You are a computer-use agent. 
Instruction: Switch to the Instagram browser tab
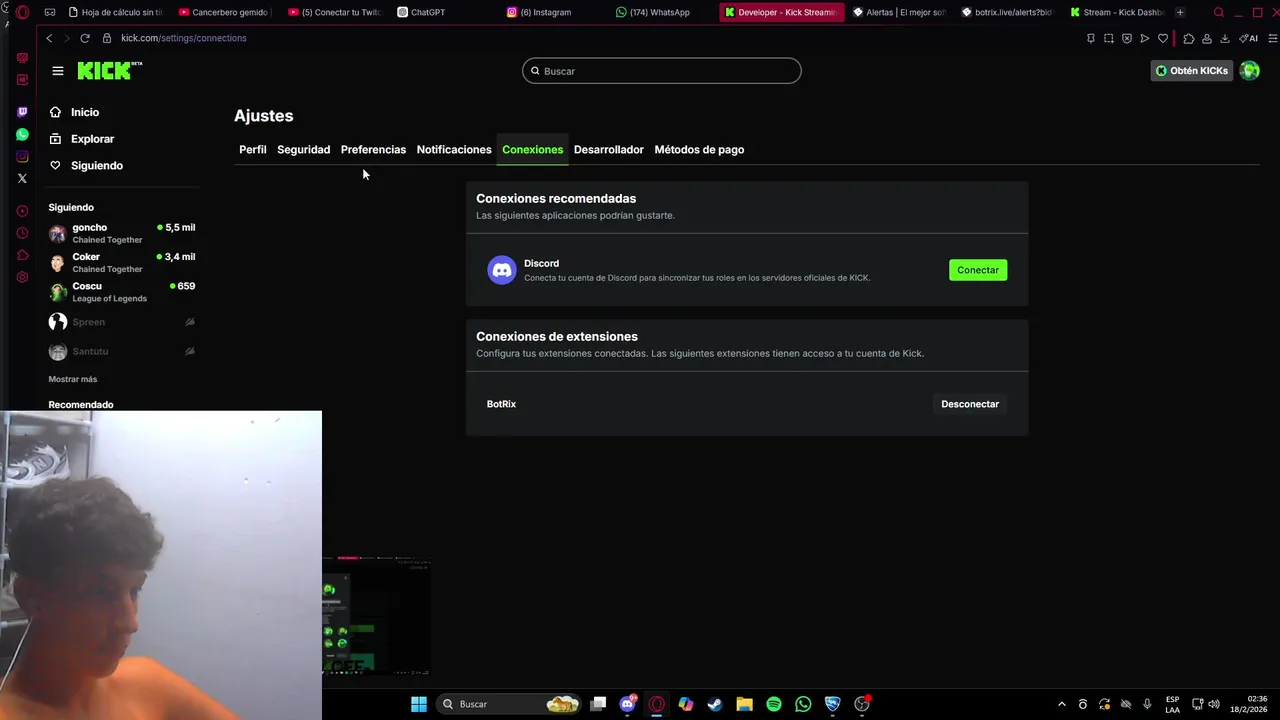[540, 12]
